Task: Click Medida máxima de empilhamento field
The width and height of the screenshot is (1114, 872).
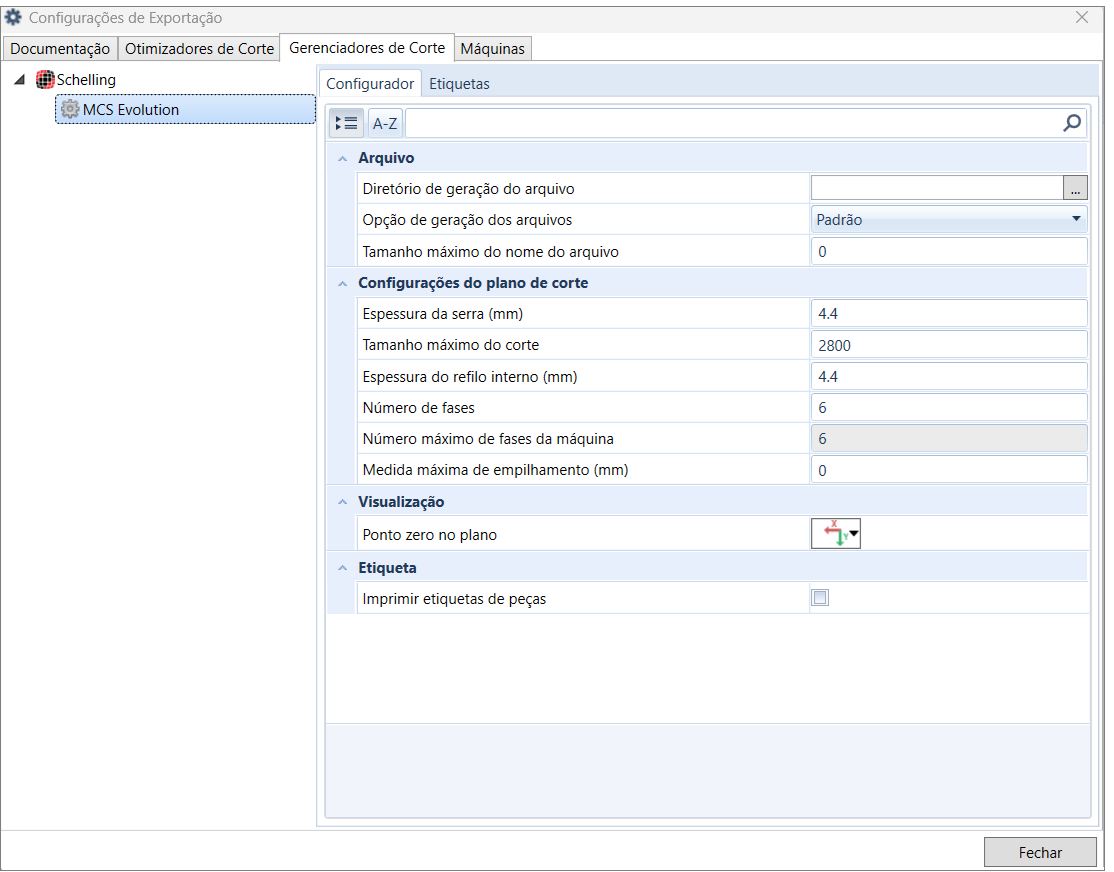Action: point(948,470)
